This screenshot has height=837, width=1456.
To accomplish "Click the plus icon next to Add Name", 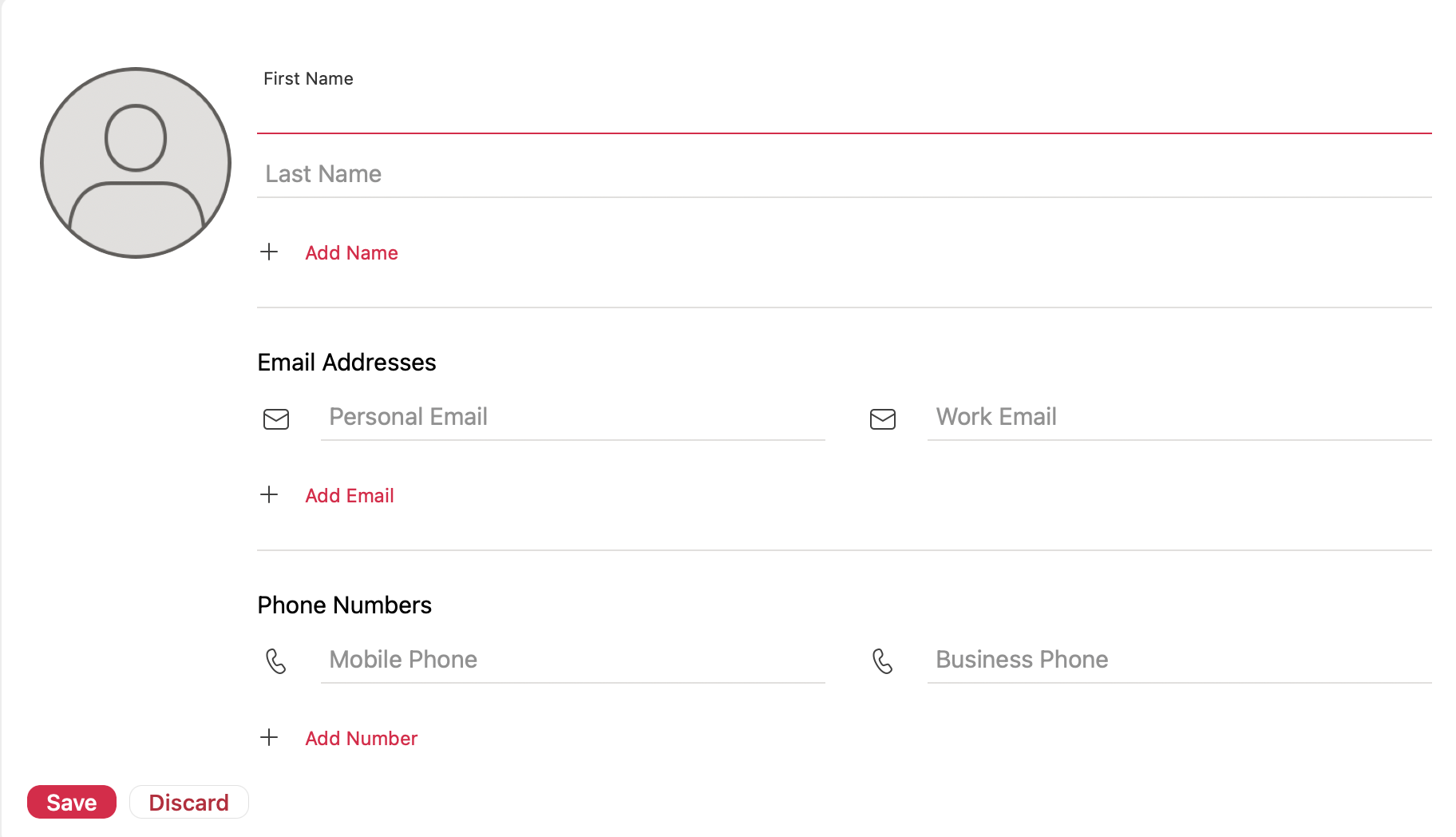I will (269, 252).
